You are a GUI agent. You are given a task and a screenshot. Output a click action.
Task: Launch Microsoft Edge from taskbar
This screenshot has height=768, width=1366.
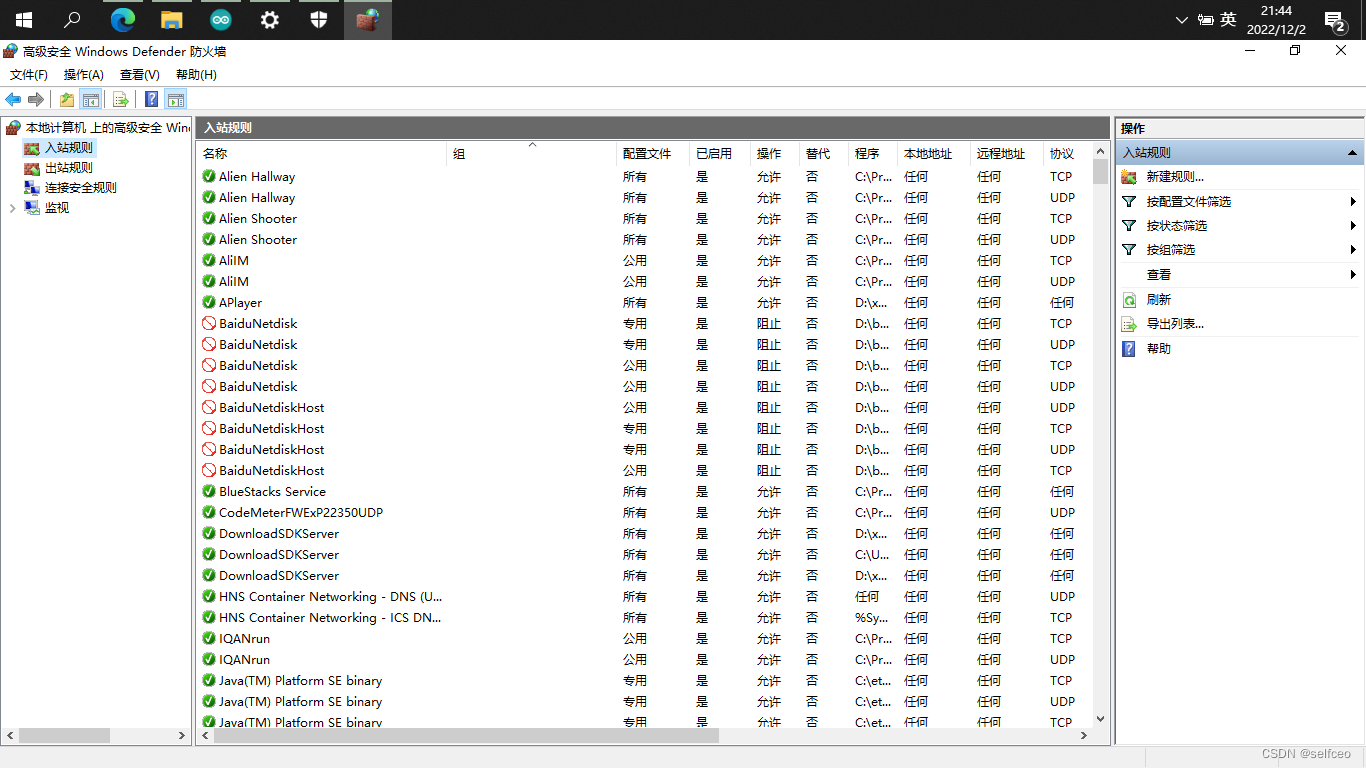[x=122, y=19]
